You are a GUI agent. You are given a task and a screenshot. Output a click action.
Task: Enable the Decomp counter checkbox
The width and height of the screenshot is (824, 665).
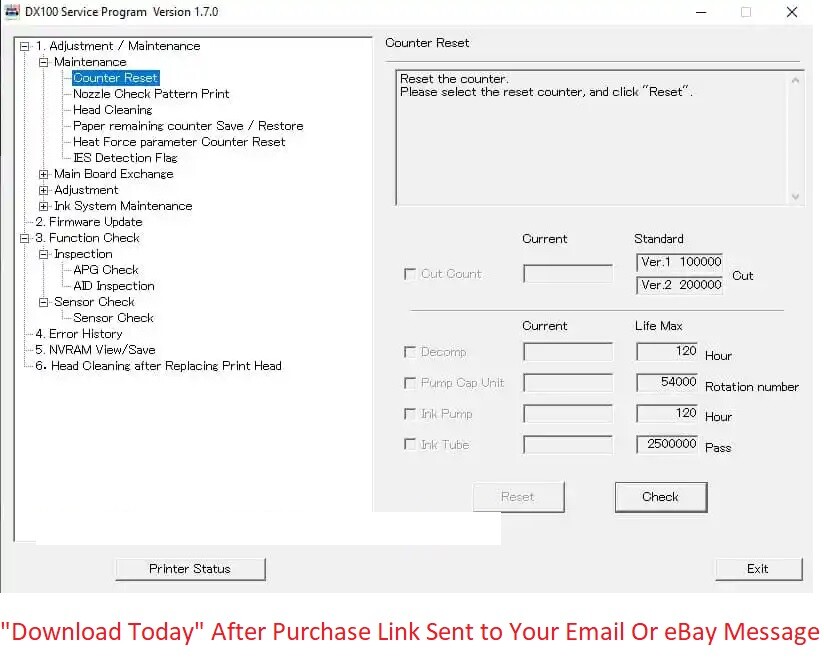tap(409, 352)
